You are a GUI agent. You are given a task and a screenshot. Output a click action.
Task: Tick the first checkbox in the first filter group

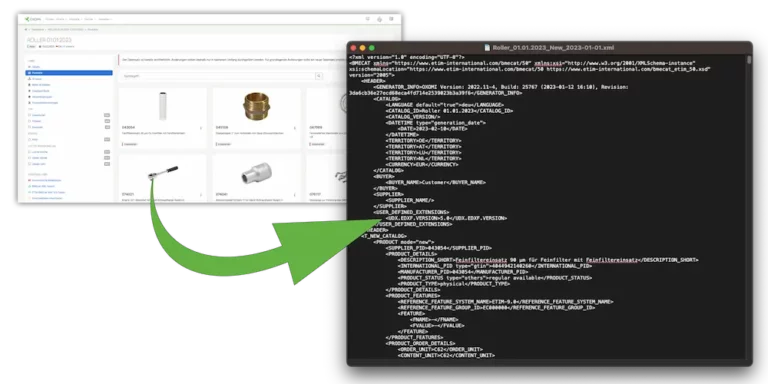pyautogui.click(x=29, y=115)
